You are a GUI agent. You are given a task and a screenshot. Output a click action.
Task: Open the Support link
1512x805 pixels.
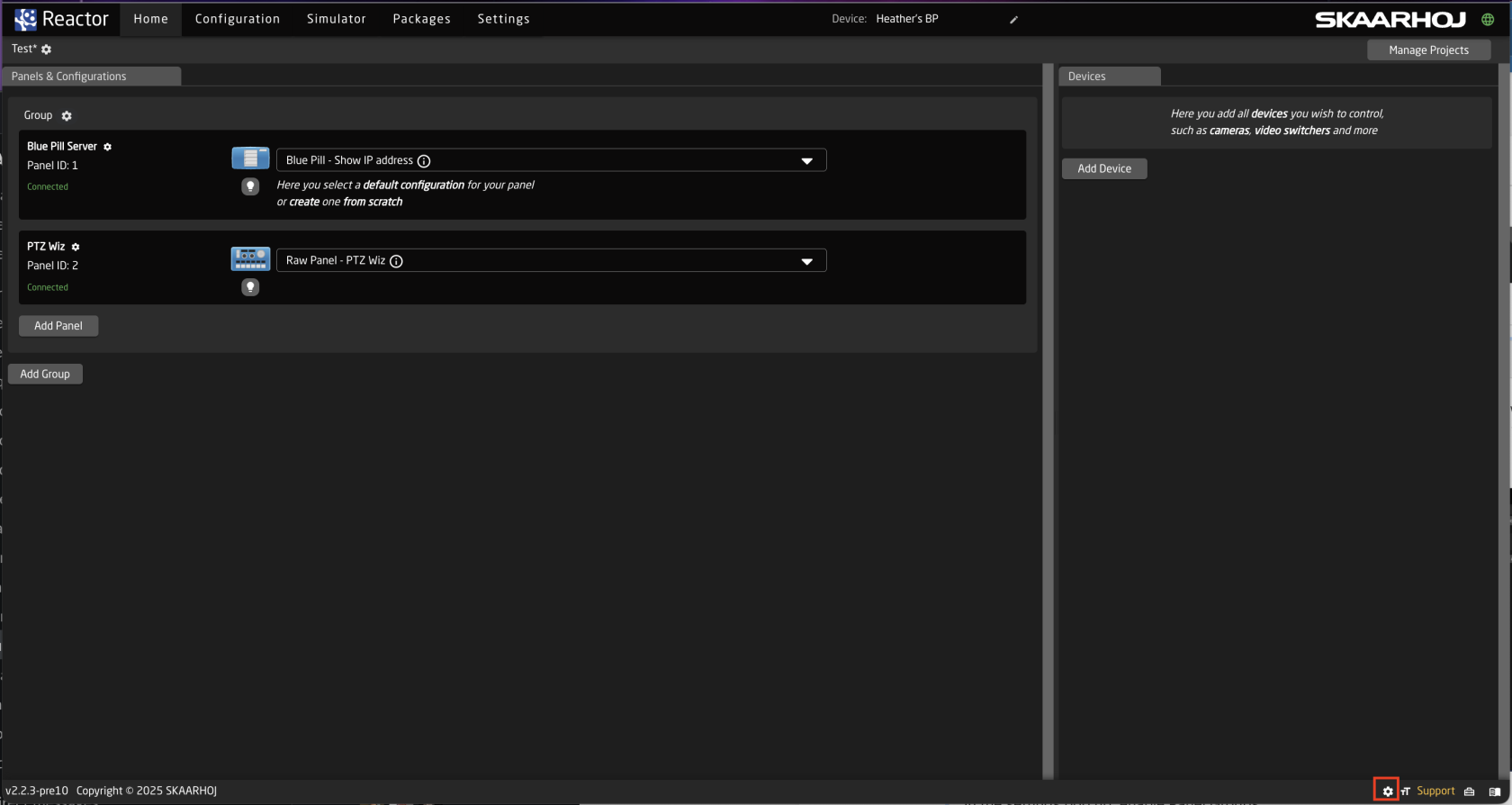coord(1435,791)
